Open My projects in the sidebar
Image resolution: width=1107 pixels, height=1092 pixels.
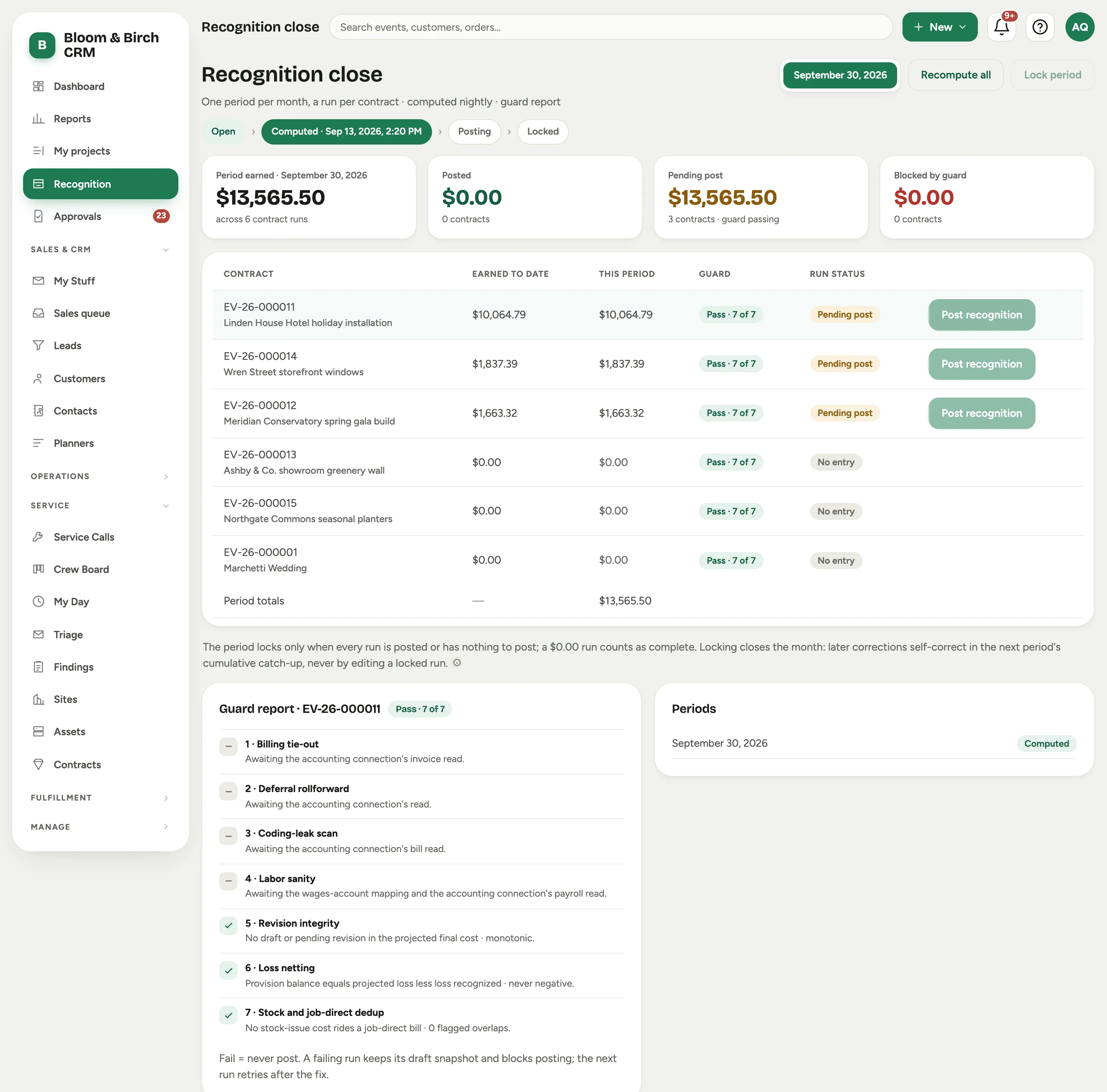(100, 151)
